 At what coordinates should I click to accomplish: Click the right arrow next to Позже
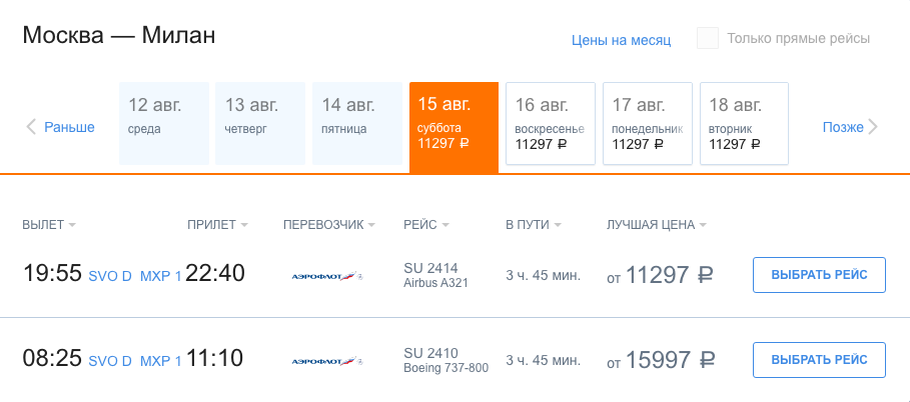tap(873, 127)
